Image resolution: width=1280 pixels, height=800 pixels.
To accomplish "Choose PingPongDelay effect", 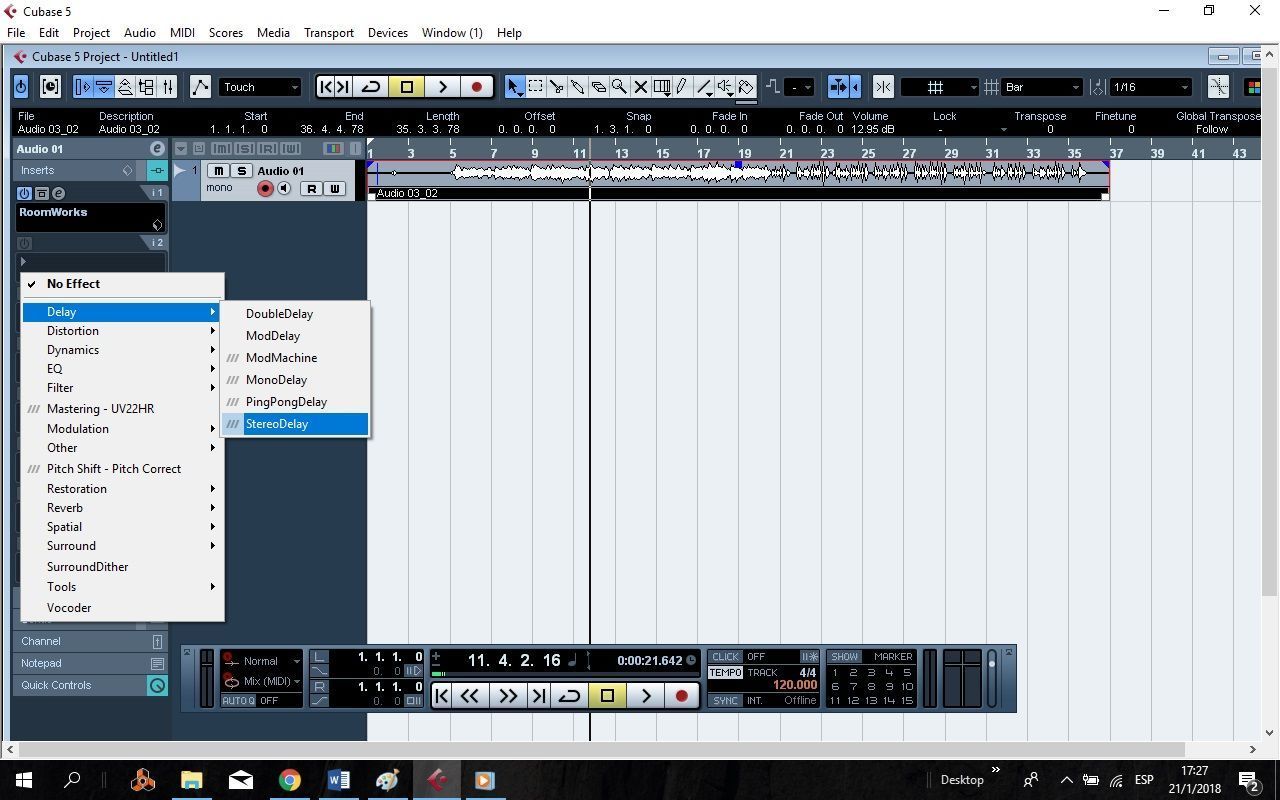I will [x=295, y=402].
